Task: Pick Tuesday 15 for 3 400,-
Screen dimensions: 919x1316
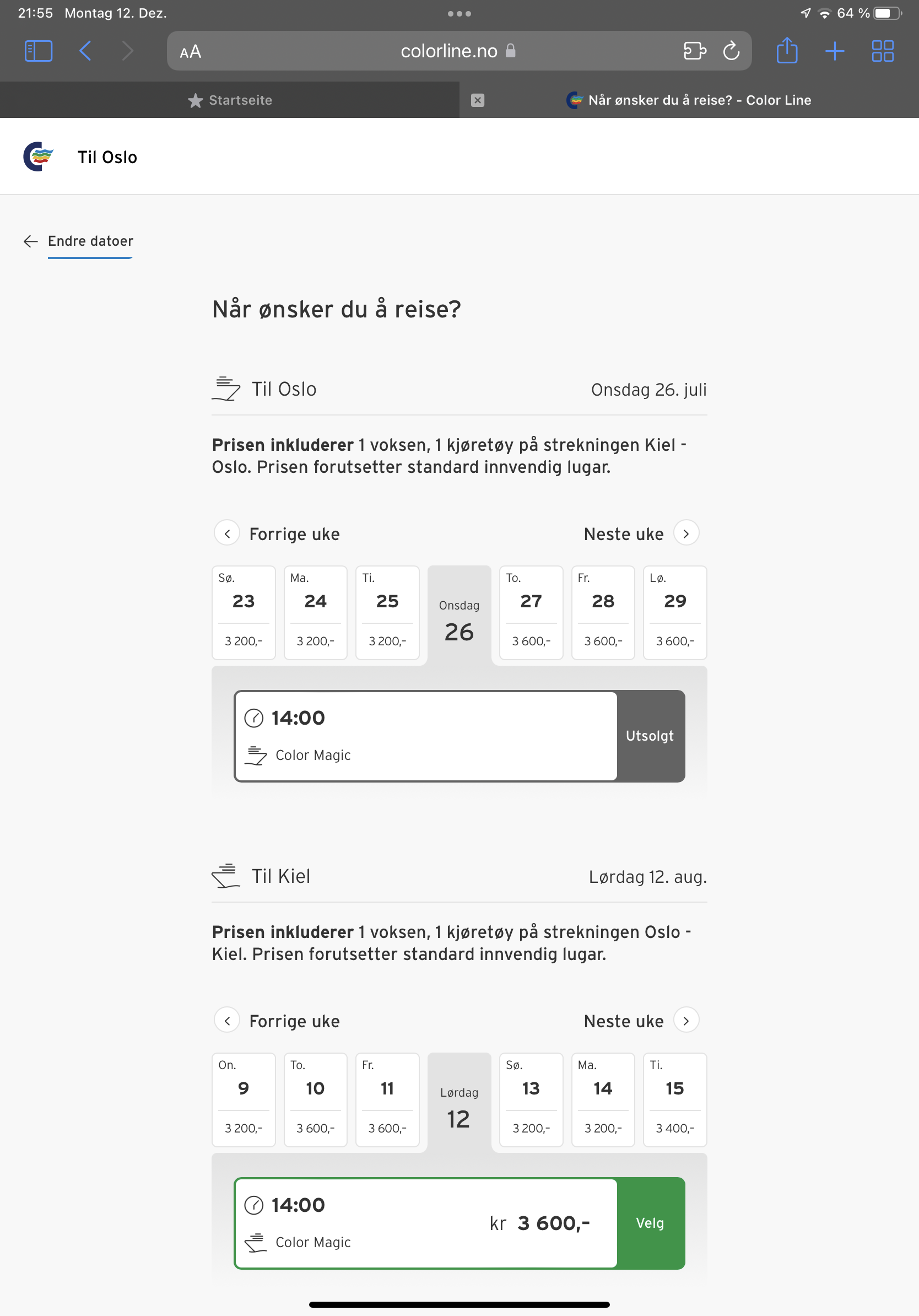Action: point(675,1099)
